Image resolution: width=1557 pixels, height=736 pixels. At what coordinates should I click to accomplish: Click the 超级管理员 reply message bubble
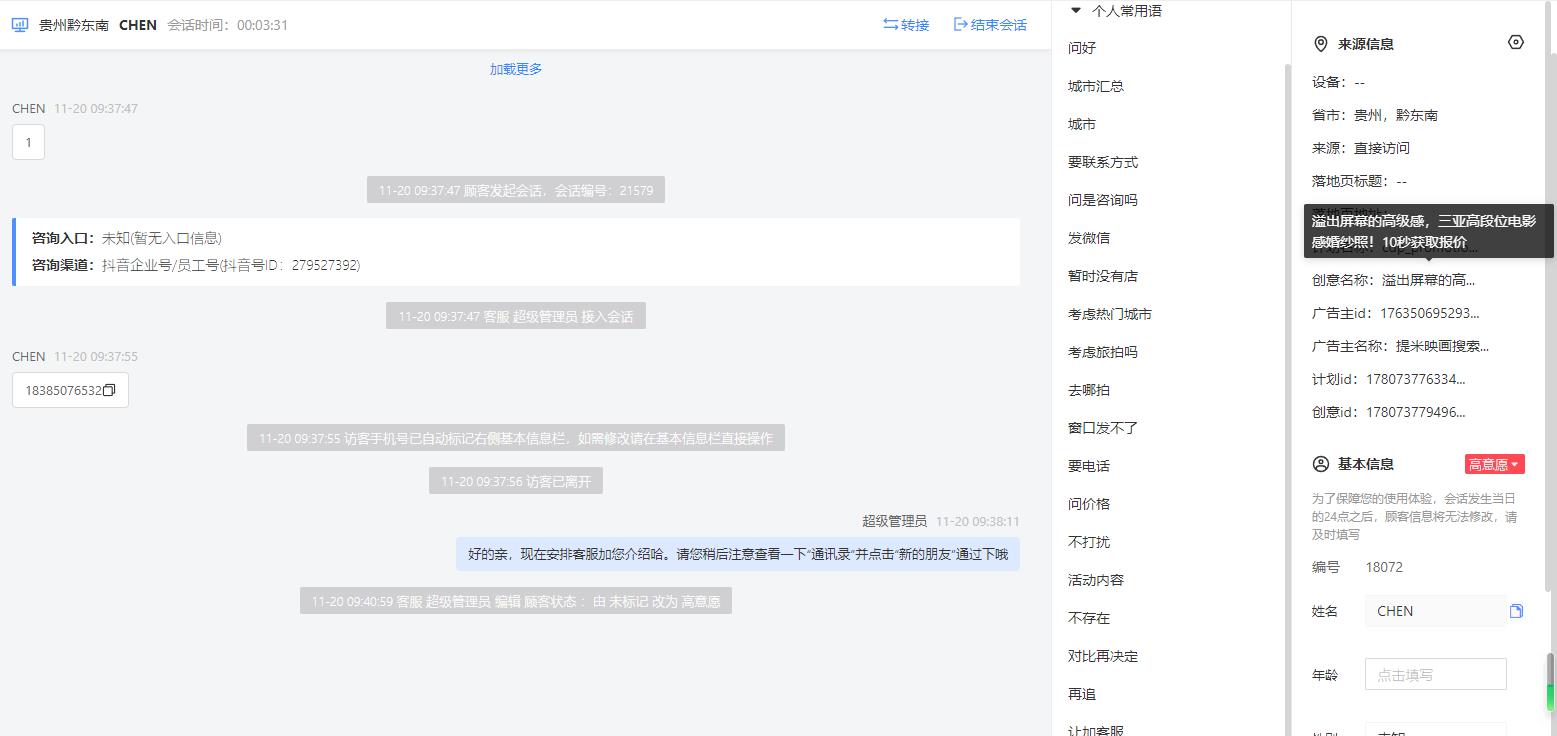[738, 554]
